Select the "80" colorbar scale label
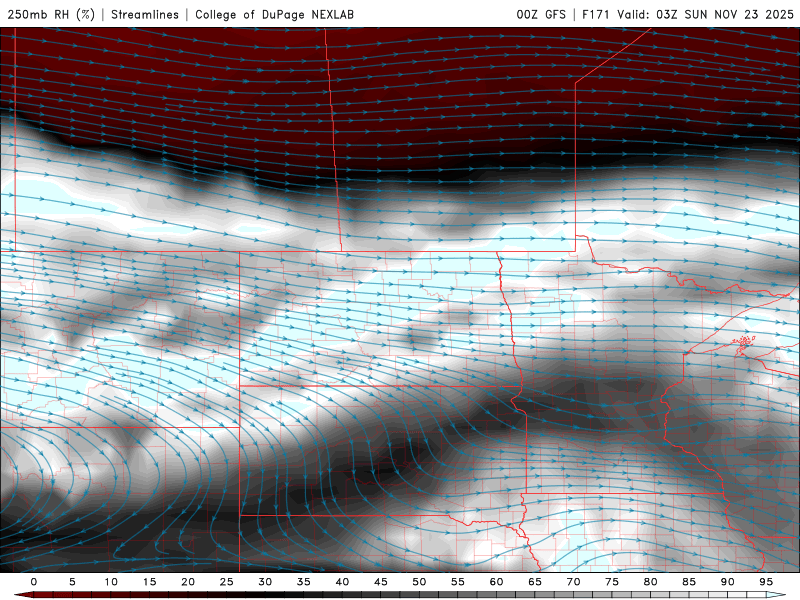The image size is (800, 600). pyautogui.click(x=650, y=582)
